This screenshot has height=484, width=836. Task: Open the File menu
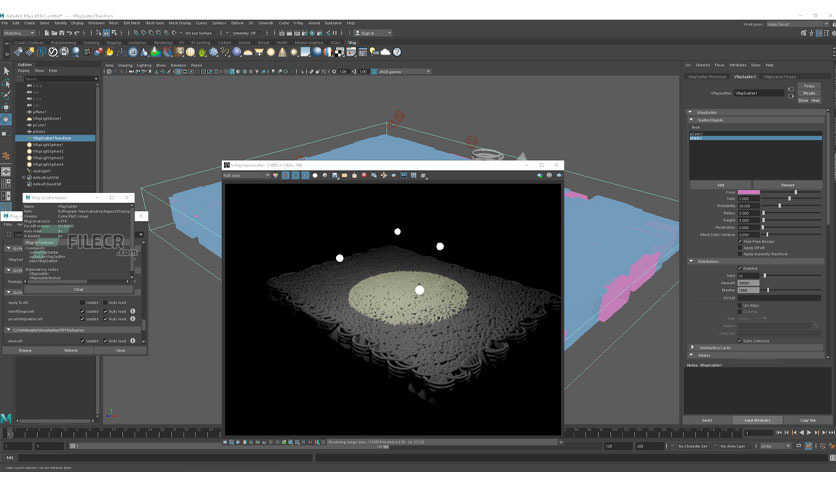point(5,23)
